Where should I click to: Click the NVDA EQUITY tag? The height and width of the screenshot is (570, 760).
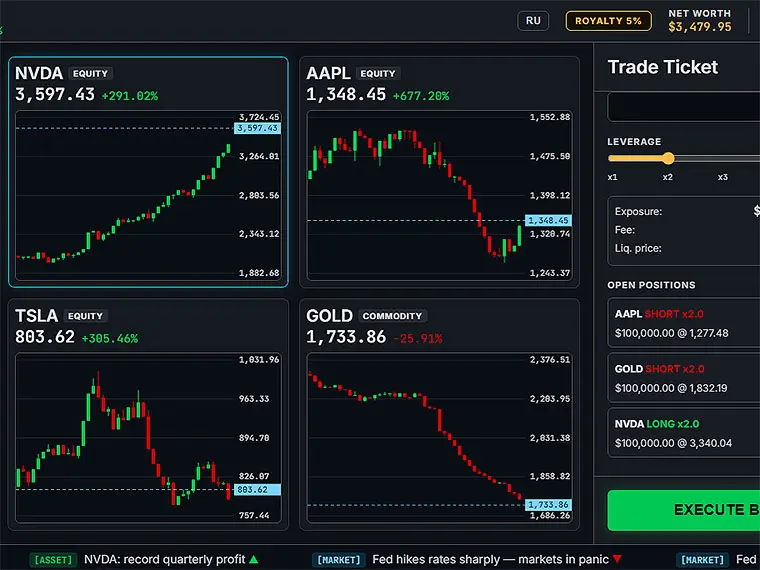pyautogui.click(x=90, y=74)
